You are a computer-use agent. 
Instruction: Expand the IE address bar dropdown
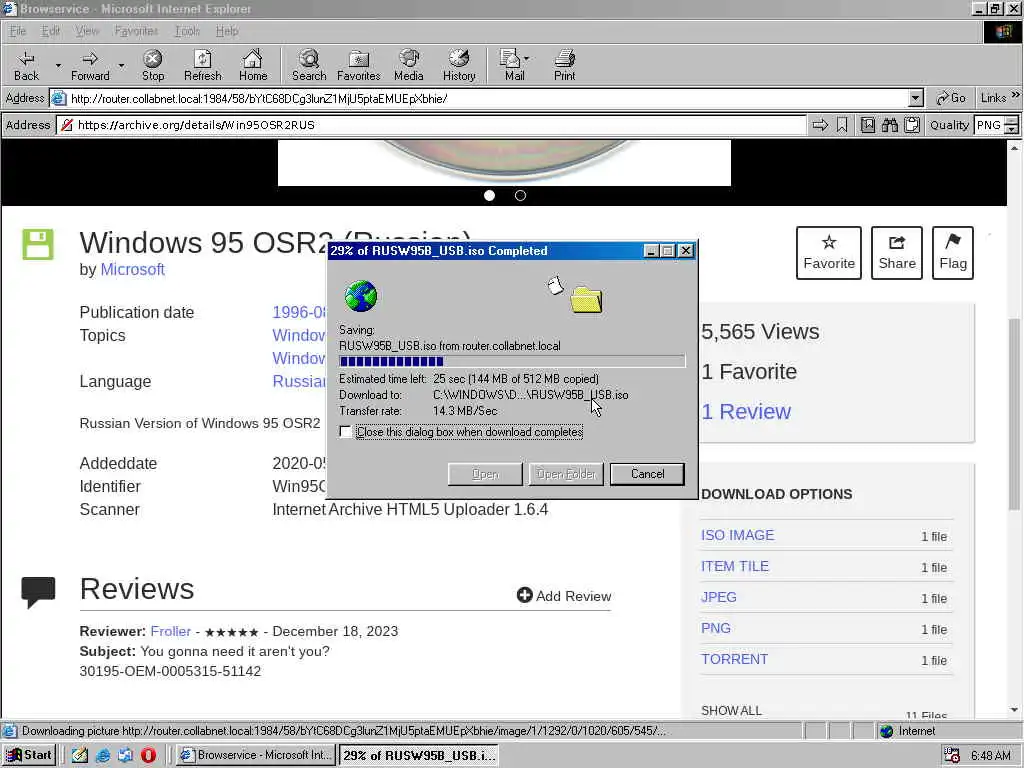[x=916, y=99]
